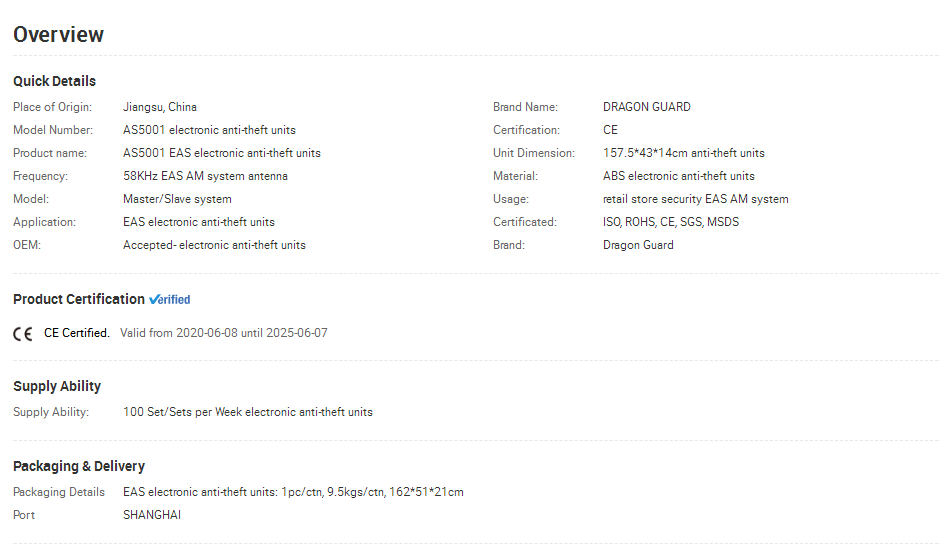Select the Quick Details section heading
Viewport: 947px width, 548px height.
pyautogui.click(x=54, y=81)
